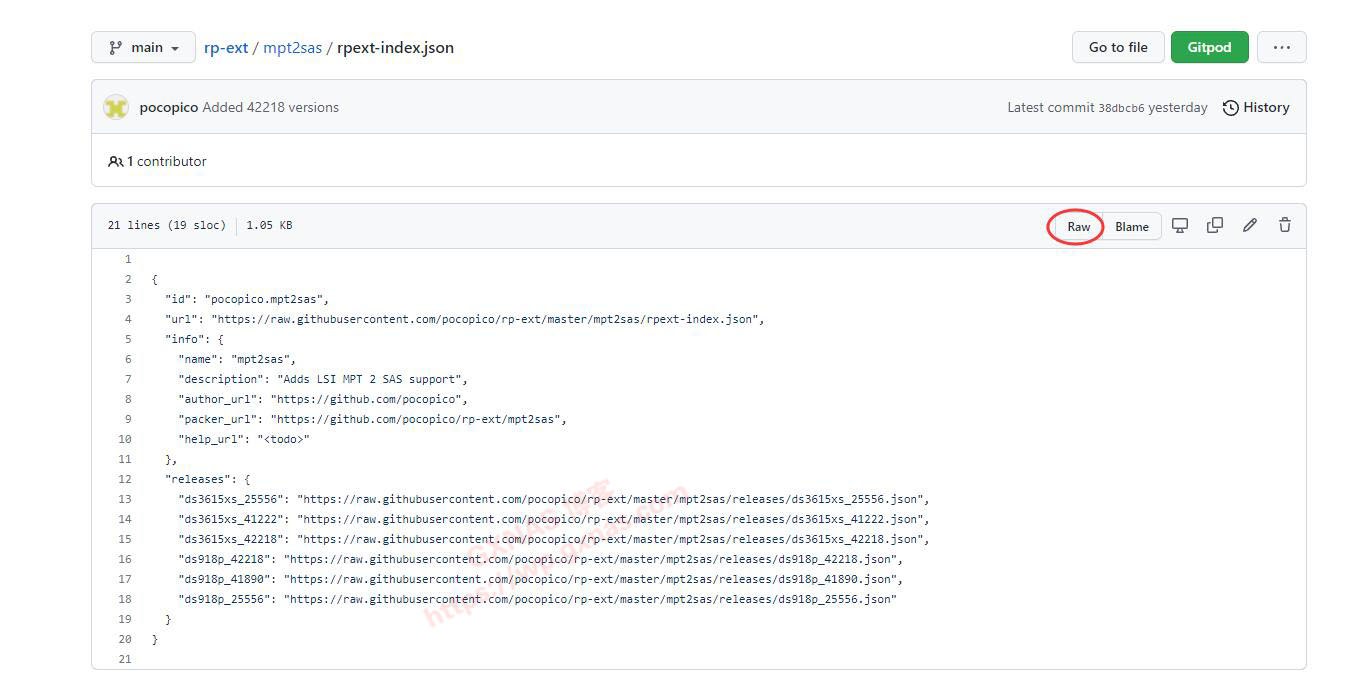Edit this file pencil icon
The height and width of the screenshot is (684, 1352).
tap(1250, 226)
